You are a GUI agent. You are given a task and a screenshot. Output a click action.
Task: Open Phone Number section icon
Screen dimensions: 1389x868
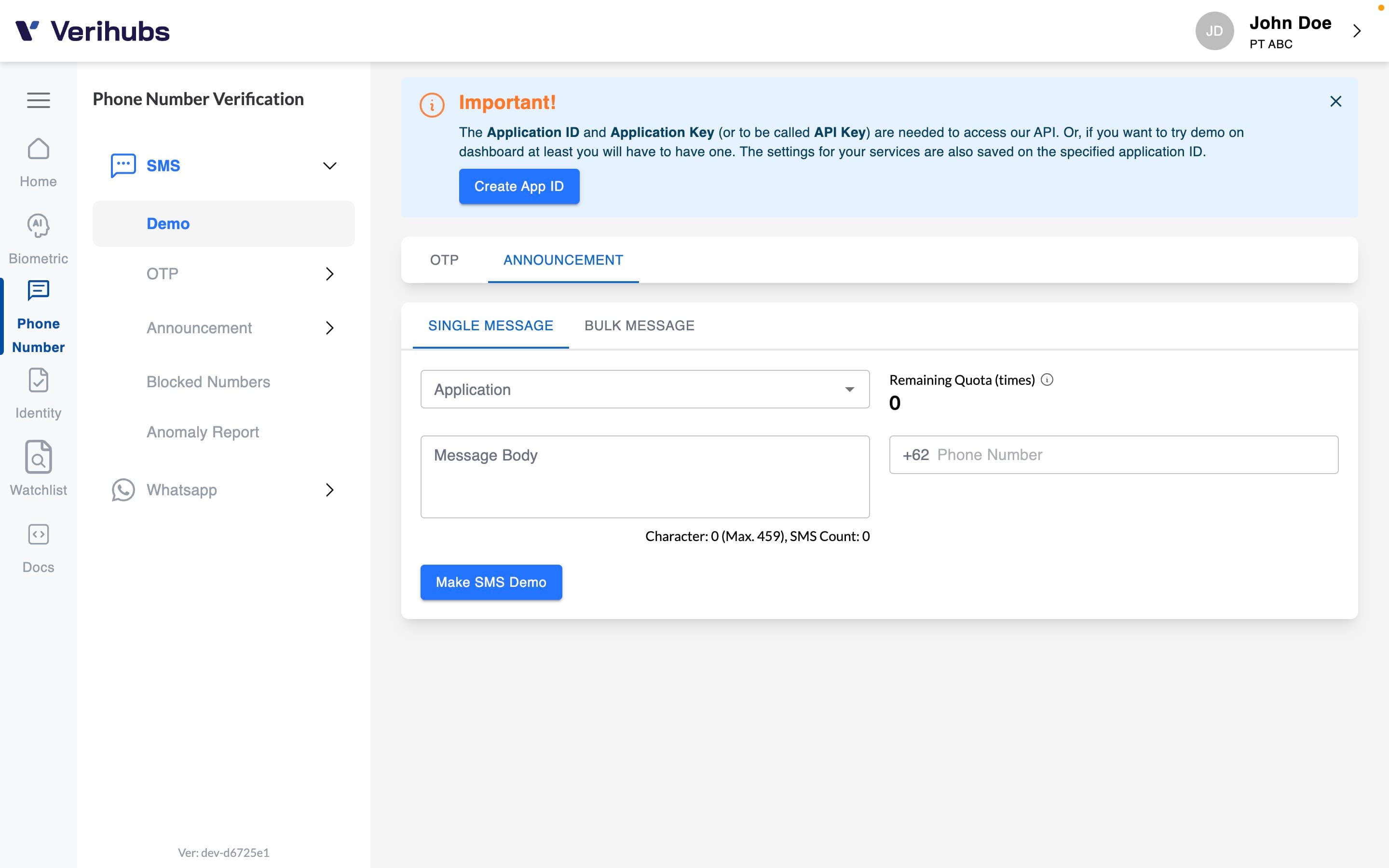coord(39,290)
